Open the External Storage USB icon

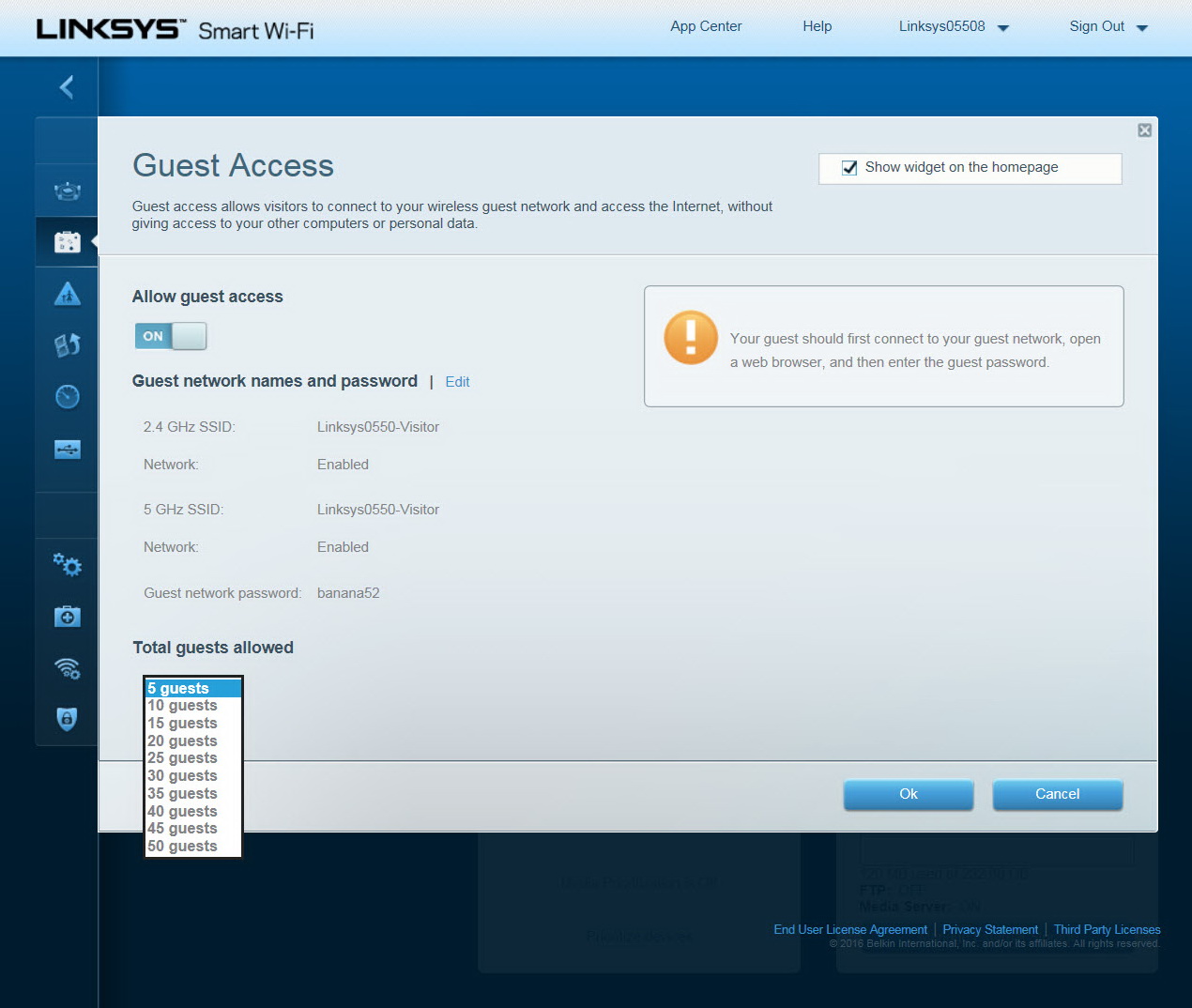[x=67, y=450]
